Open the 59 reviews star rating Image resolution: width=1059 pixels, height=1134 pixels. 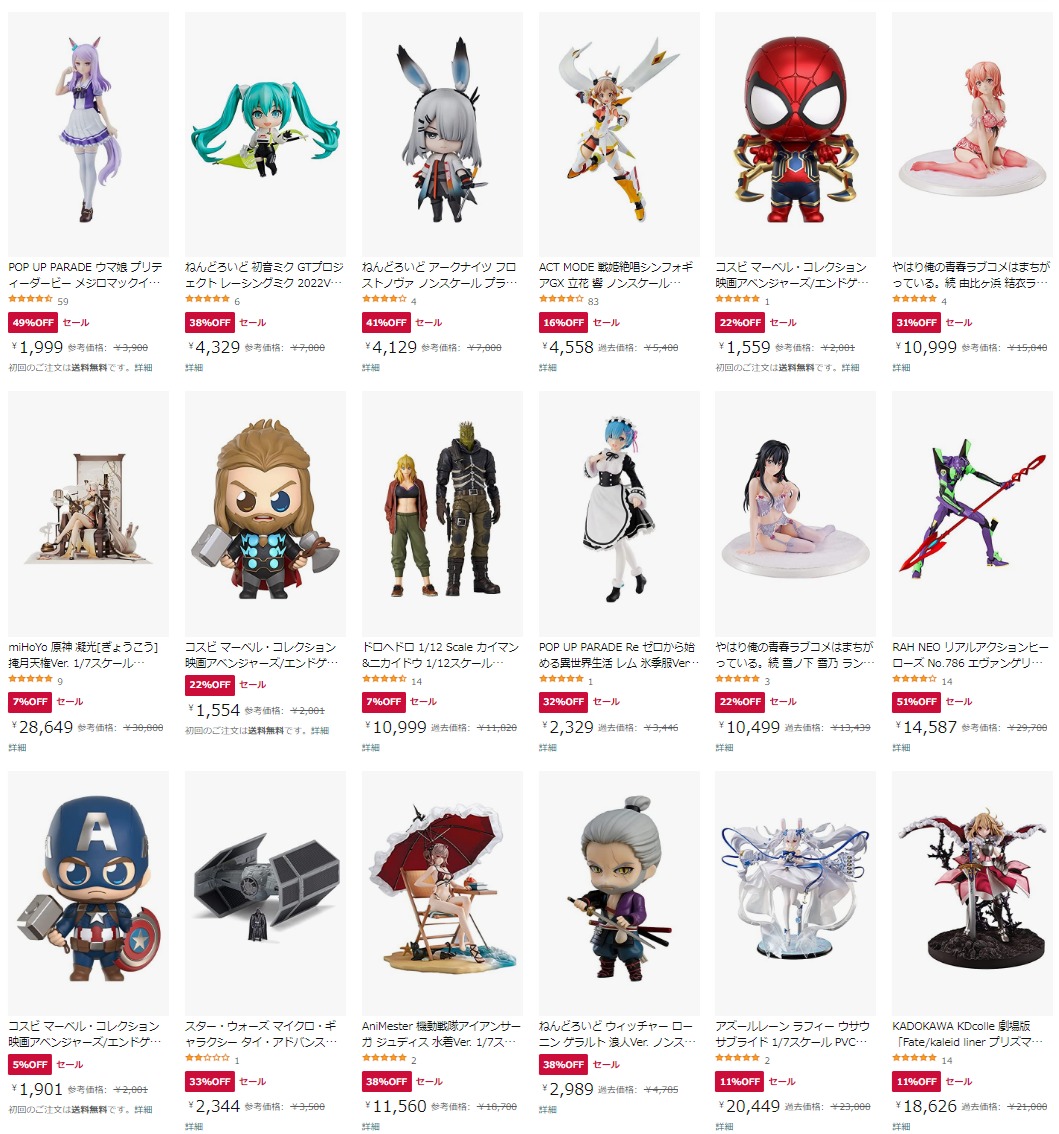point(38,300)
